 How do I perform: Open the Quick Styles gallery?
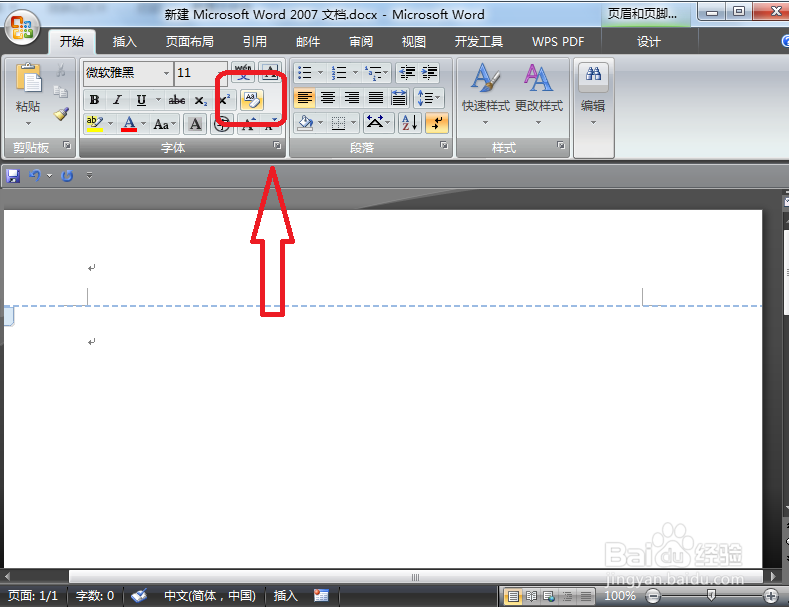pos(485,95)
